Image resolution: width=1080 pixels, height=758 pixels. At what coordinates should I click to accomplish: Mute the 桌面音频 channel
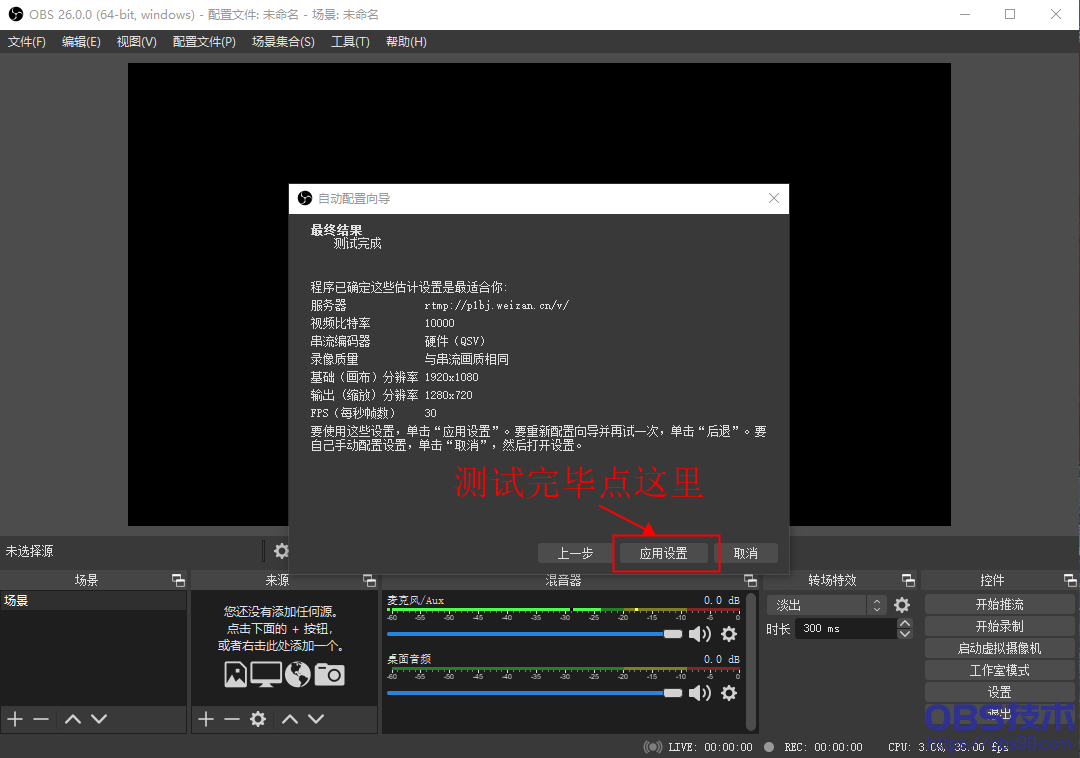(x=700, y=693)
